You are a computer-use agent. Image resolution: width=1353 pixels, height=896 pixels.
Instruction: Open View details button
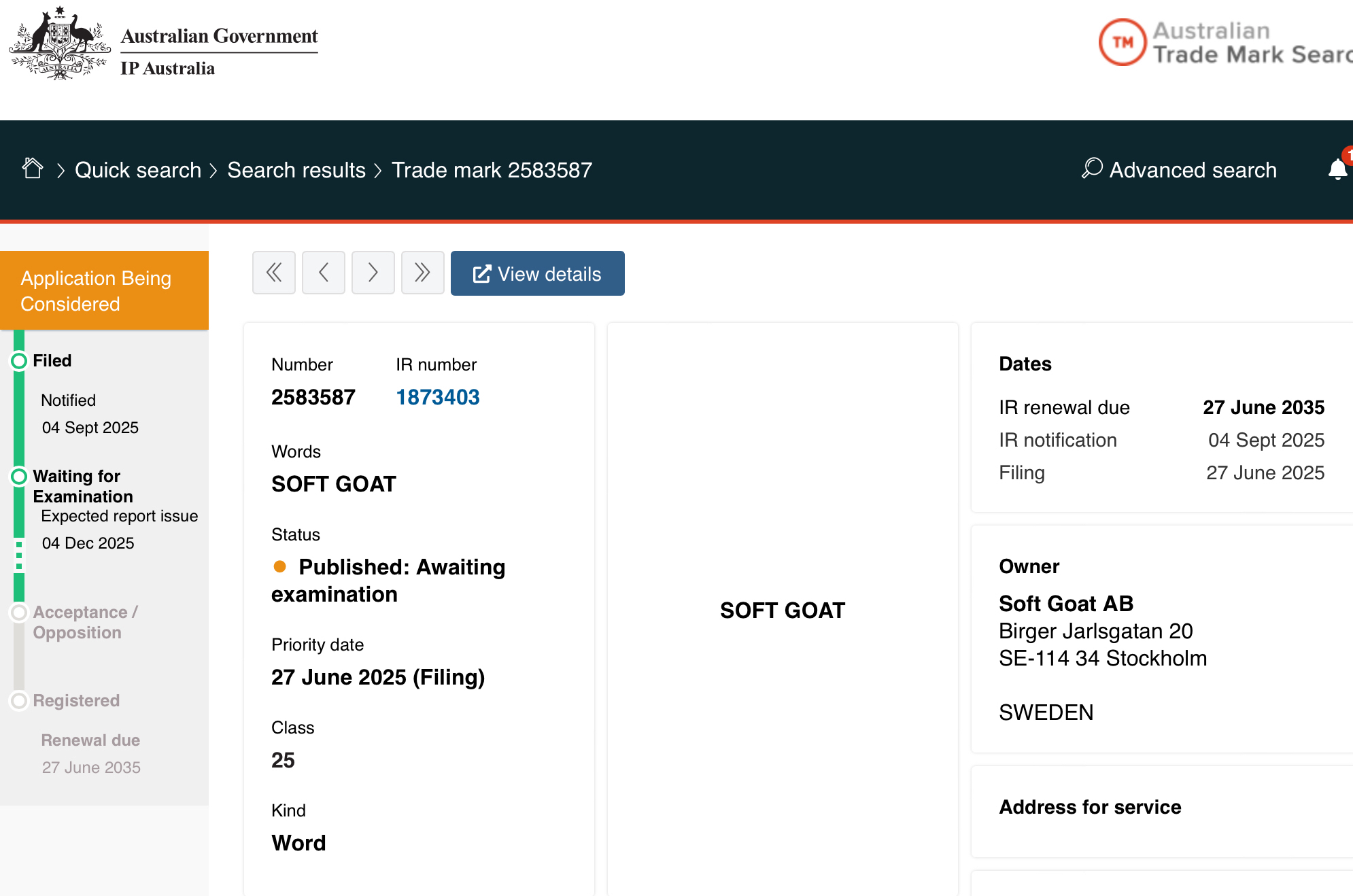click(537, 273)
